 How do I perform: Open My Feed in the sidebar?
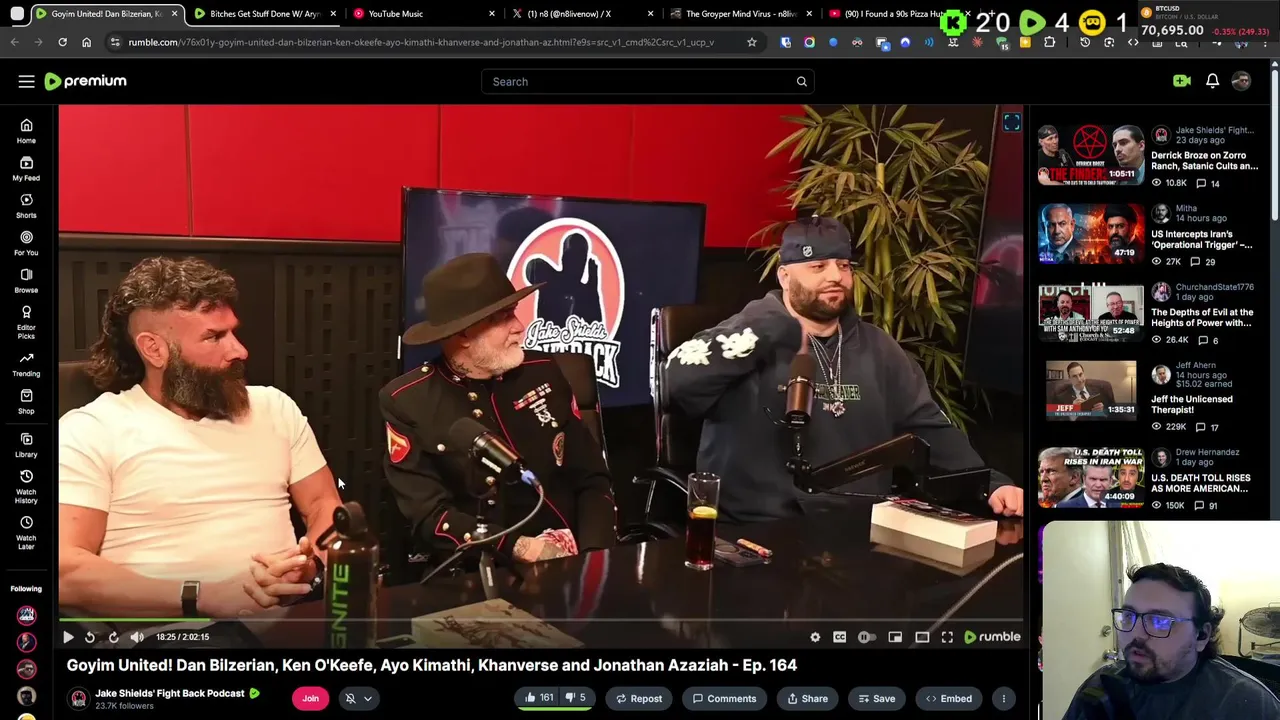click(26, 168)
